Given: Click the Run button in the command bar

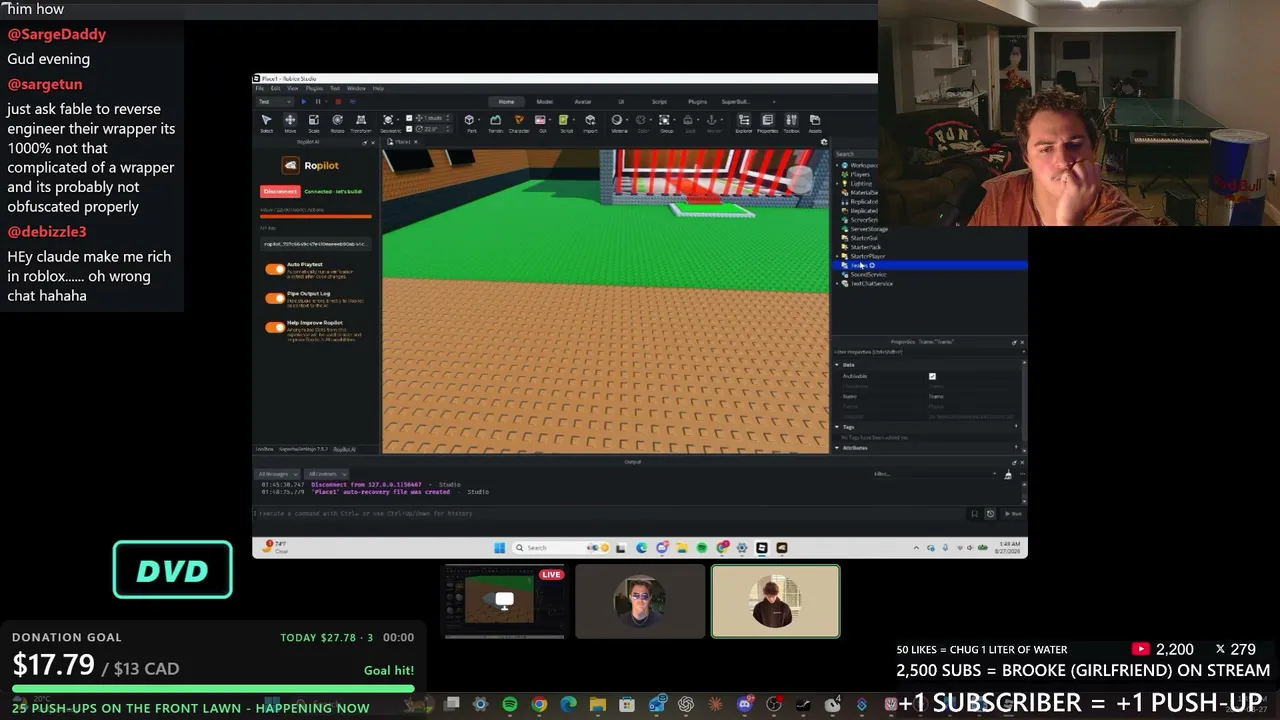Looking at the screenshot, I should point(1015,514).
